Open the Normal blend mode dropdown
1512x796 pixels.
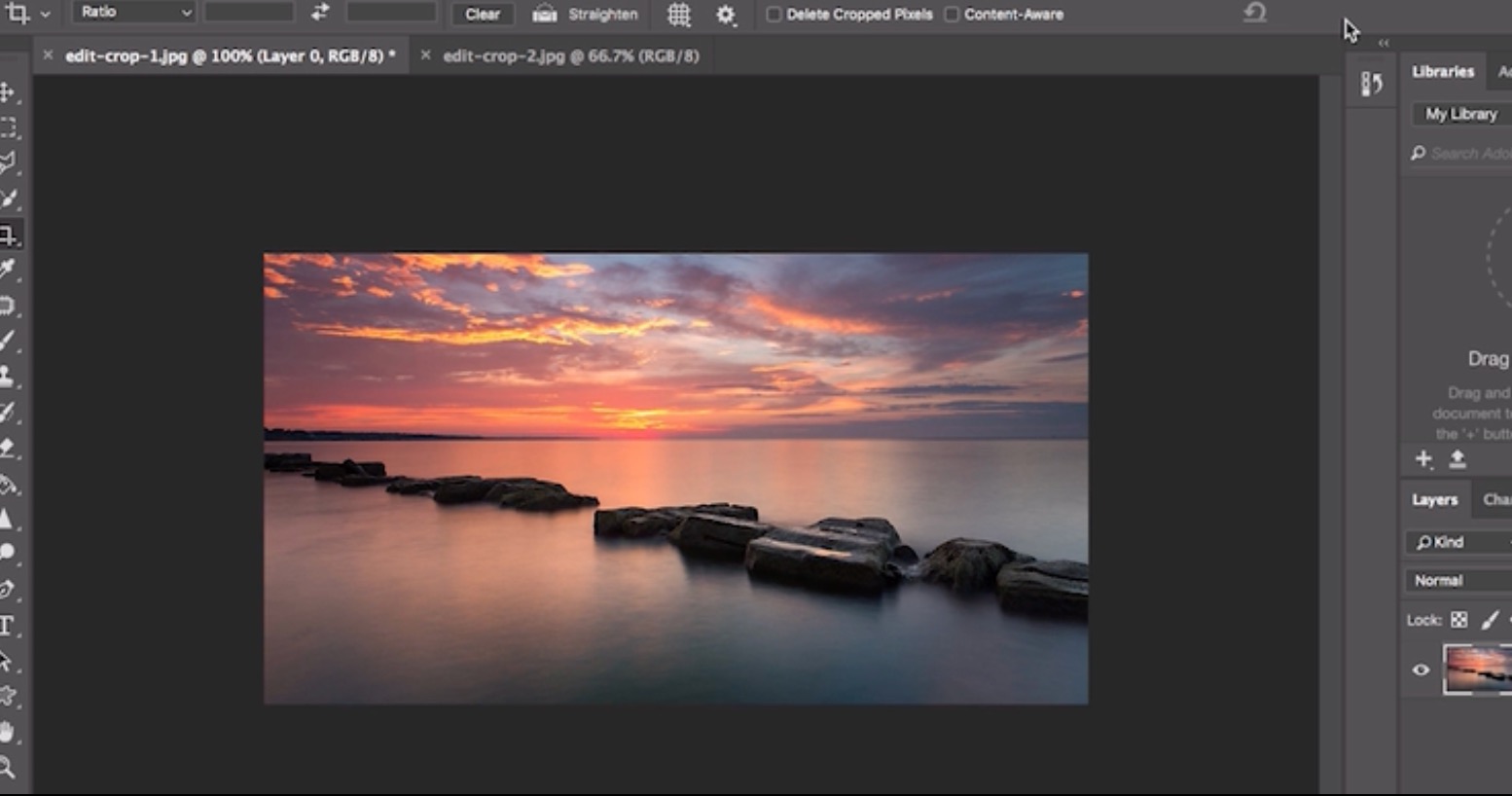(x=1458, y=580)
